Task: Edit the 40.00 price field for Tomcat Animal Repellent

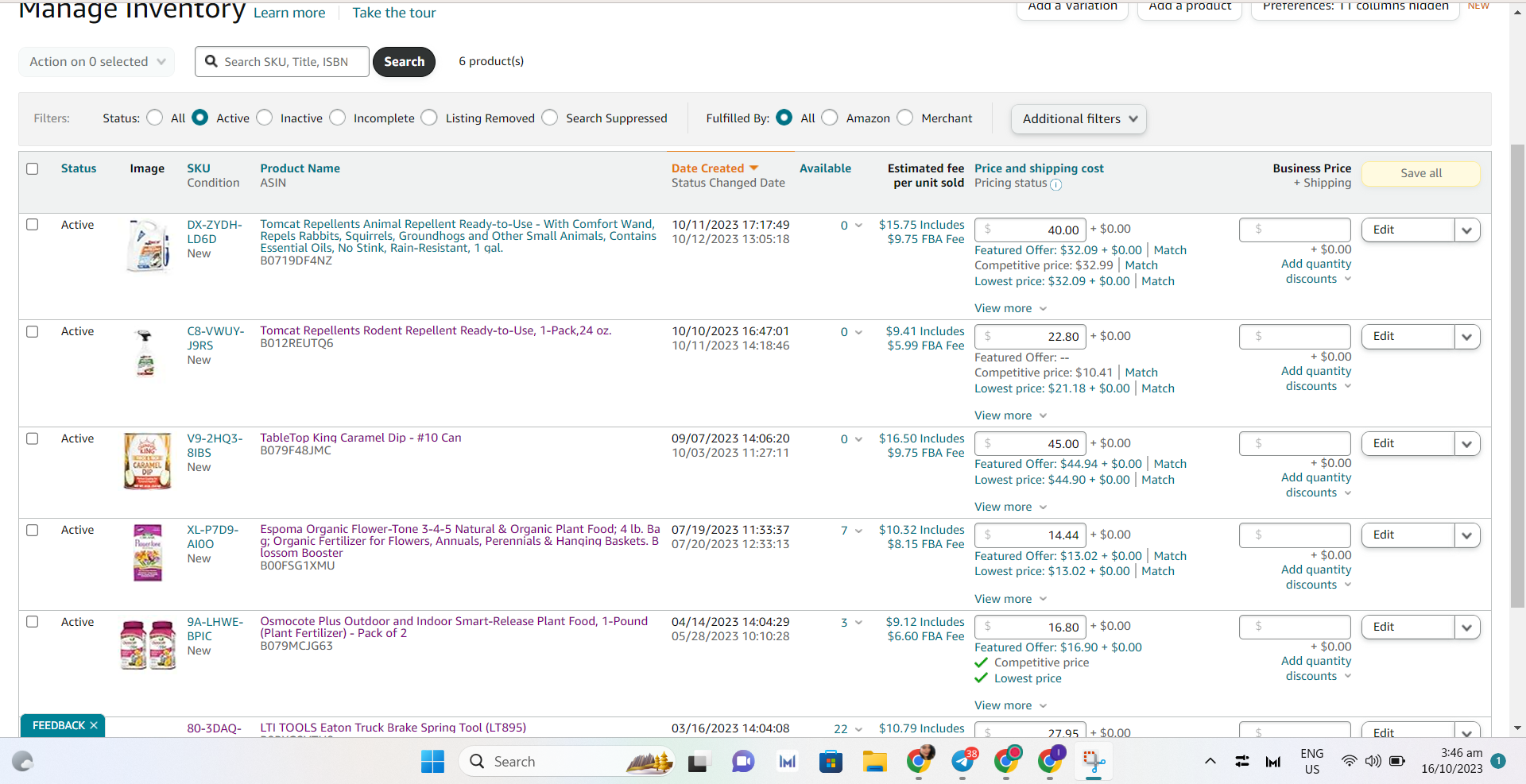Action: tap(1030, 230)
